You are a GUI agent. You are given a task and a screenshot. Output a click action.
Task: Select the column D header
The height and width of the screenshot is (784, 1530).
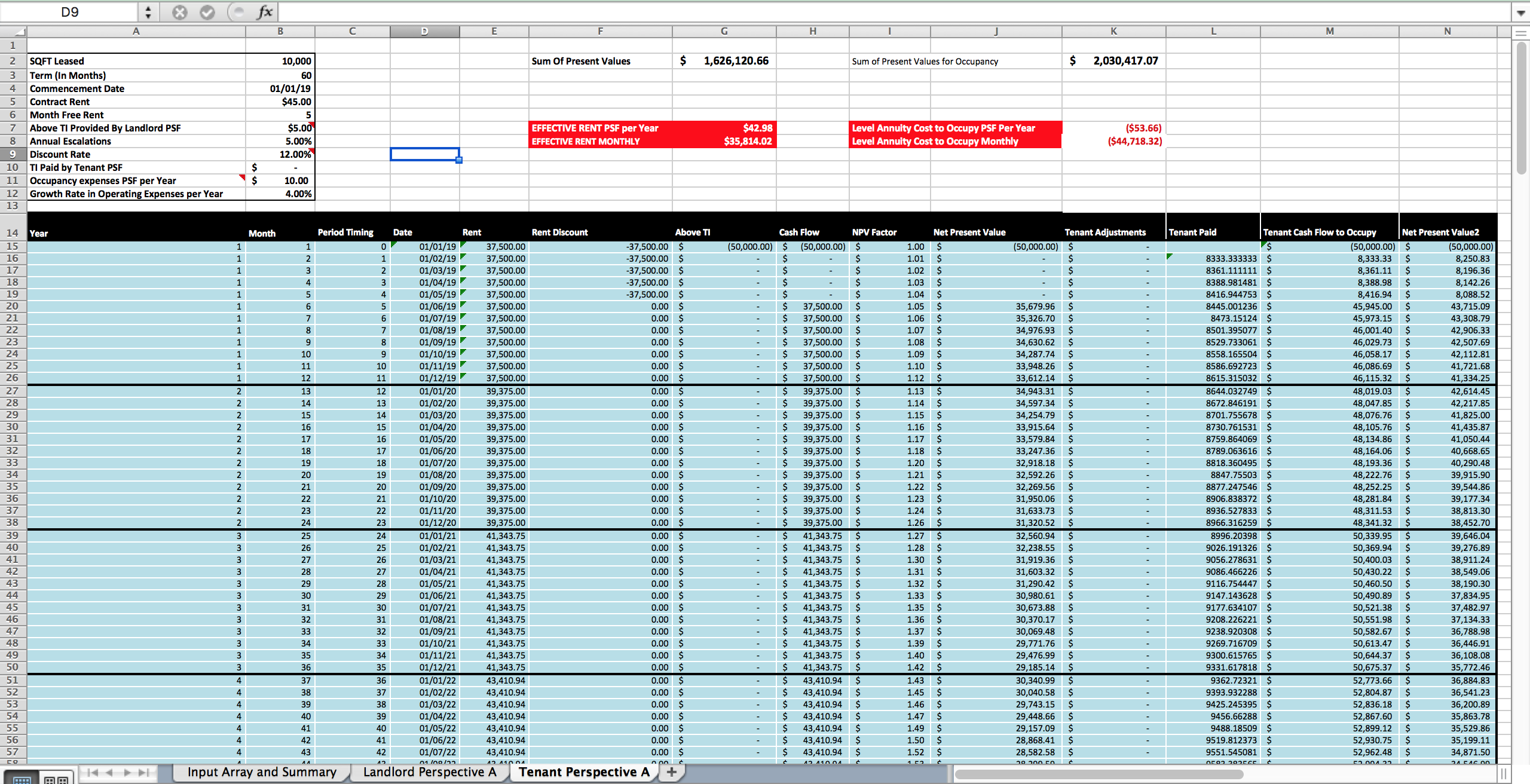424,31
